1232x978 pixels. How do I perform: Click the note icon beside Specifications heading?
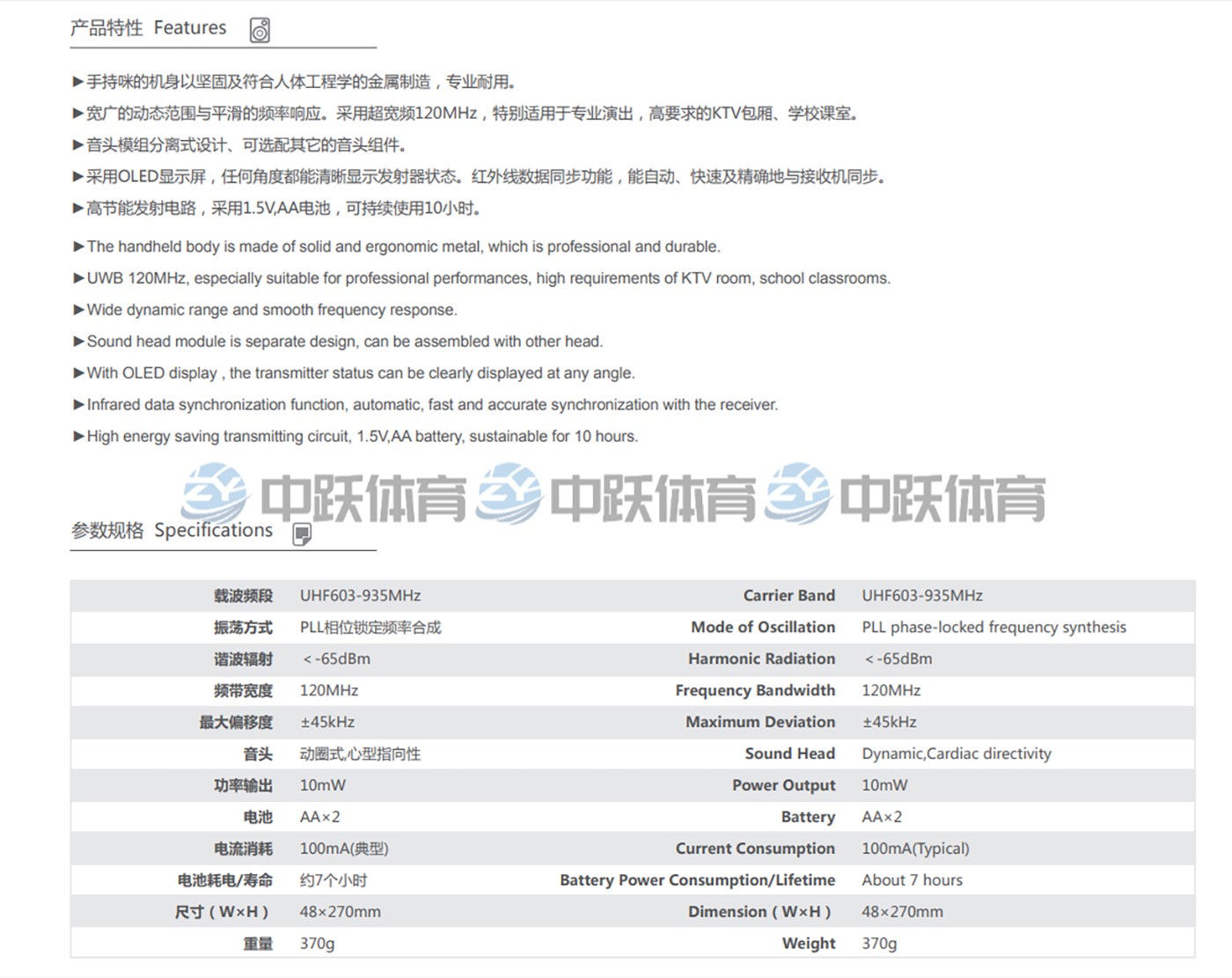pos(302,533)
